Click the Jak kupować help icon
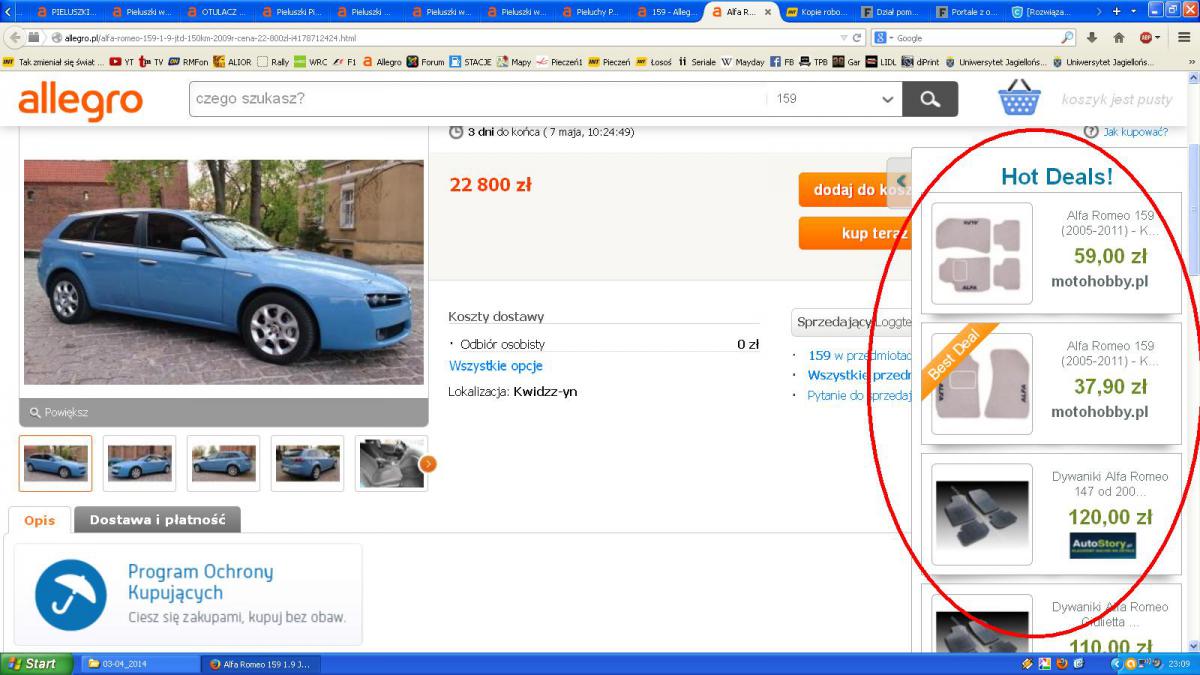1200x675 pixels. click(x=1090, y=131)
